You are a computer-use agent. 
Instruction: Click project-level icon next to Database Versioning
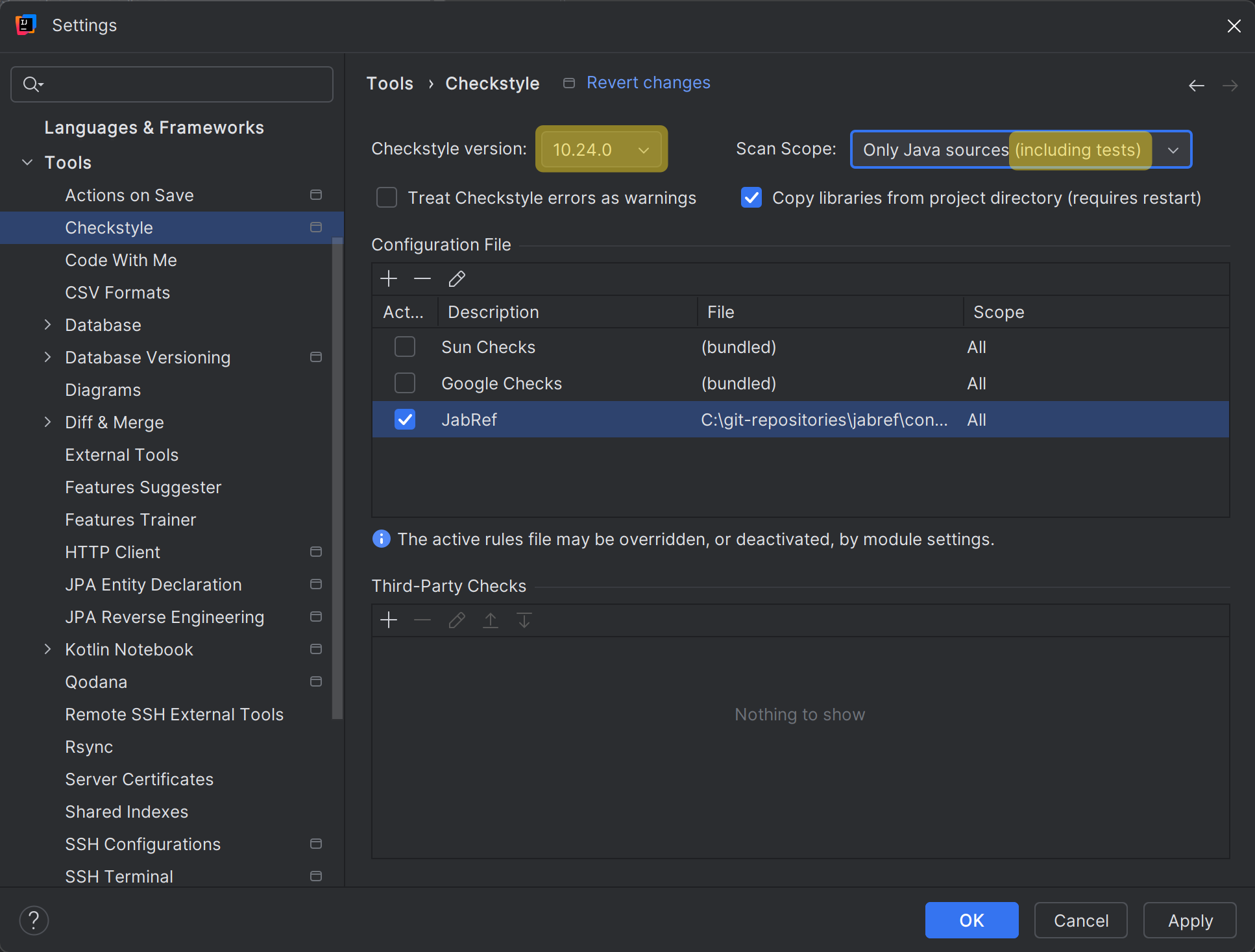pos(316,357)
